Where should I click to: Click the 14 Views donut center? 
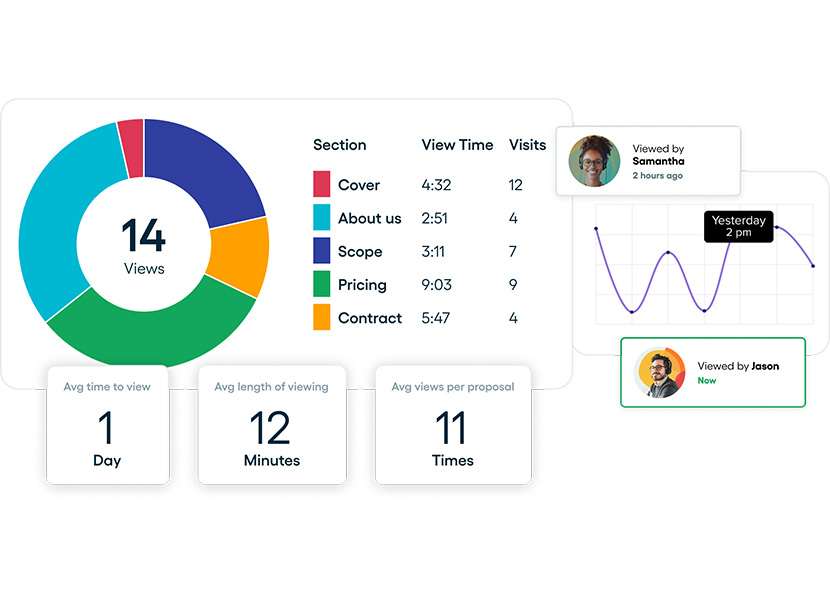(x=144, y=244)
